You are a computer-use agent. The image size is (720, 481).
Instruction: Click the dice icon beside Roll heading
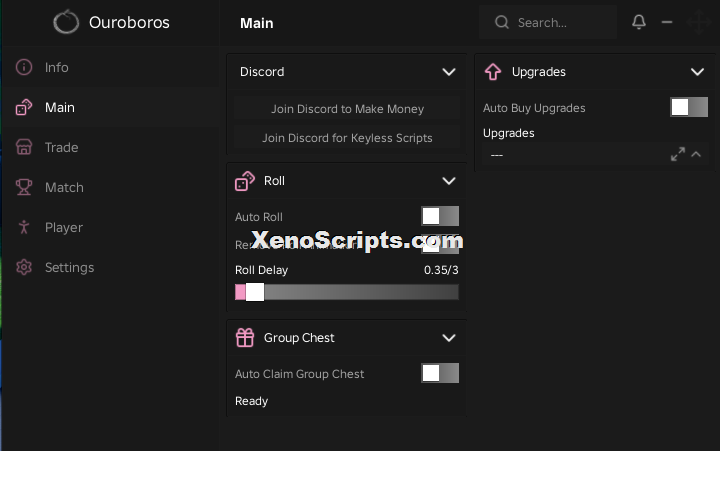[245, 181]
